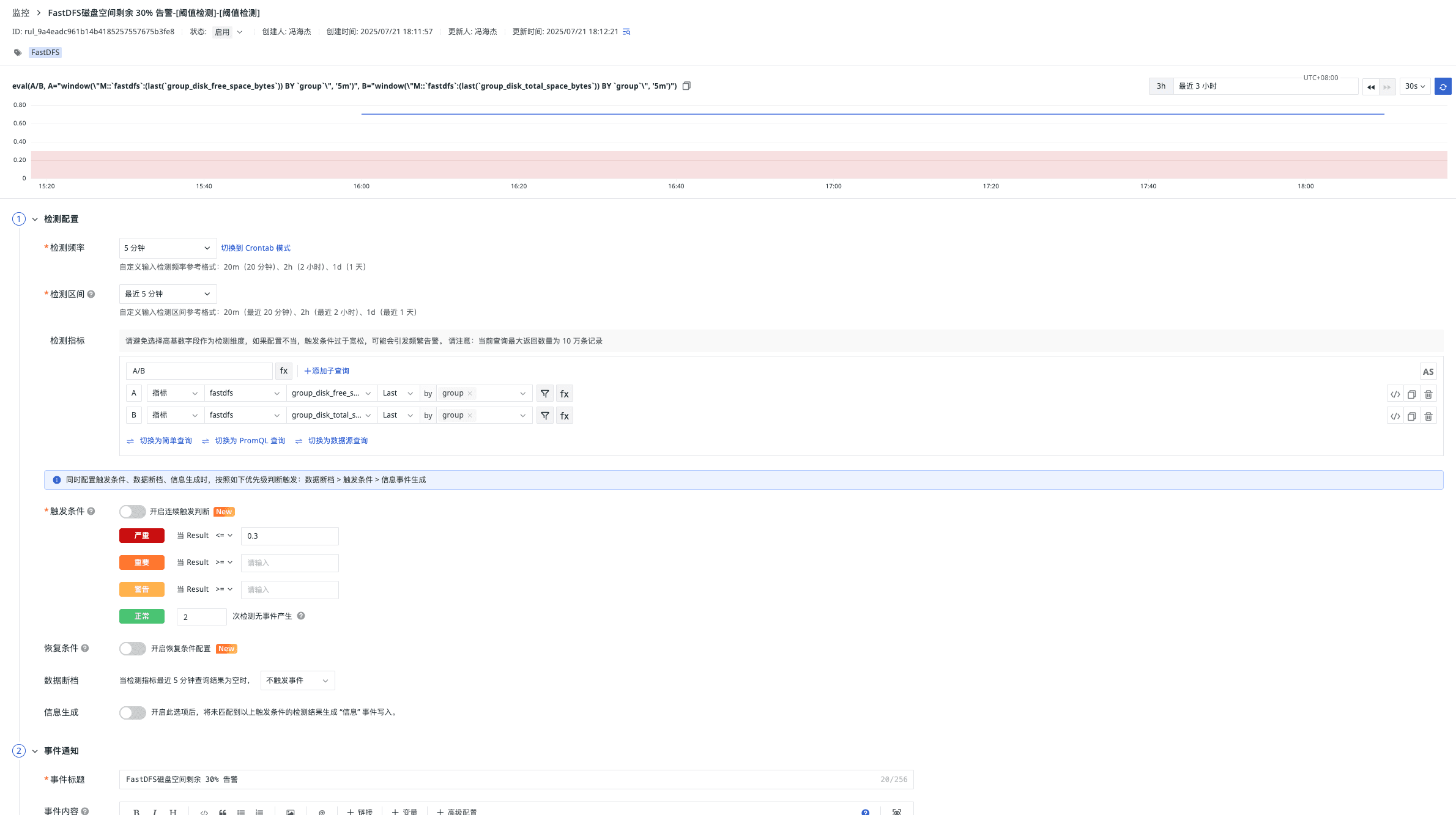Image resolution: width=1456 pixels, height=815 pixels.
Task: Click the blue refresh chart button
Action: point(1443,87)
